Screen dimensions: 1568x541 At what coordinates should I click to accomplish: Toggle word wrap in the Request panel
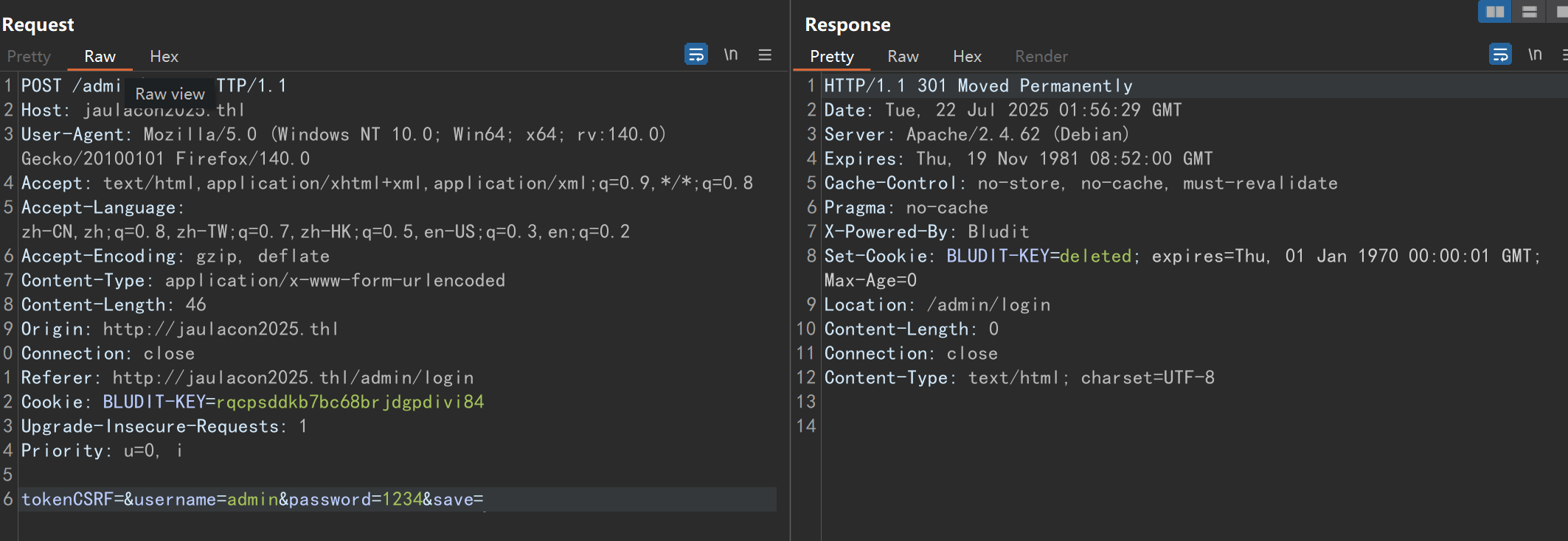(x=695, y=55)
